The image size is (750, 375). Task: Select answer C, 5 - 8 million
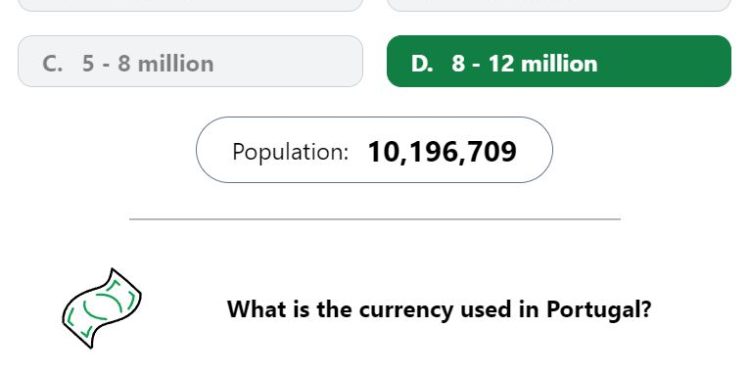tap(190, 61)
